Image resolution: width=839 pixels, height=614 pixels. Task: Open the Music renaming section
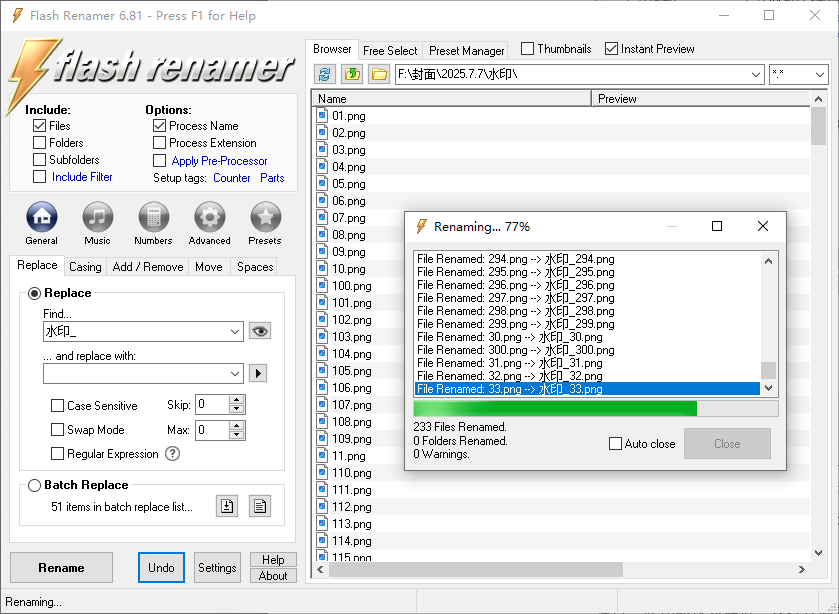tap(97, 218)
